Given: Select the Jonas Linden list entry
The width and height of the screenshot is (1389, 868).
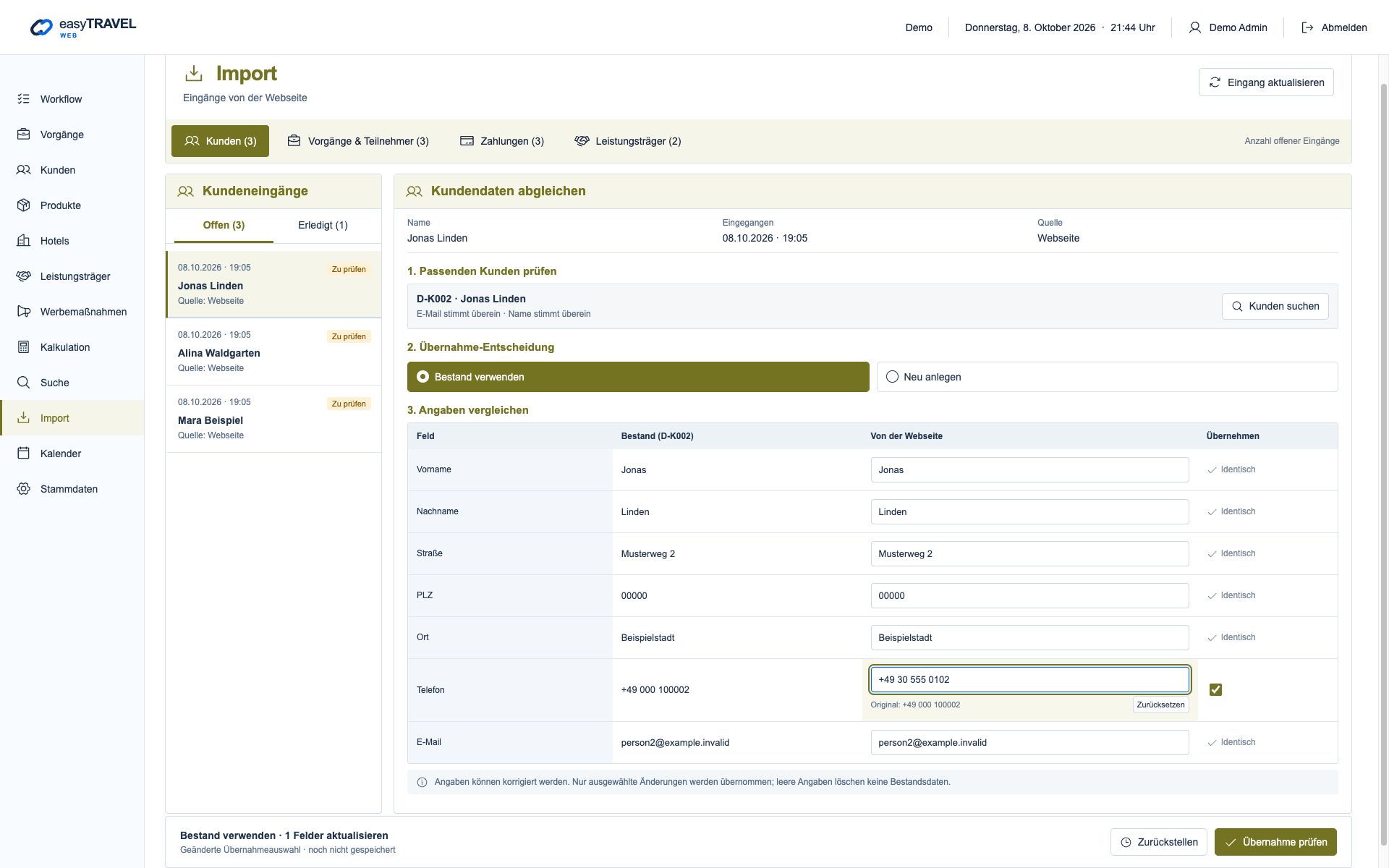Looking at the screenshot, I should tap(273, 284).
